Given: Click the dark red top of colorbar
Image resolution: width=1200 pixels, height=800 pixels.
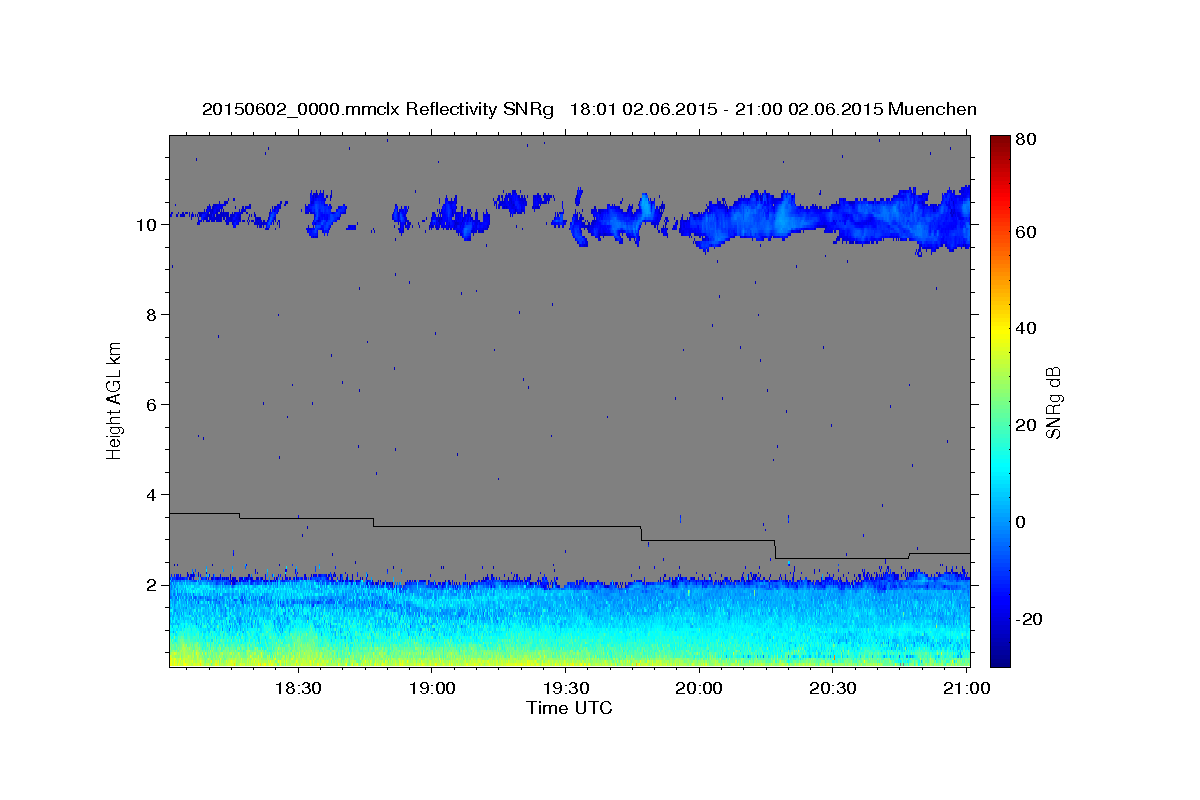Looking at the screenshot, I should [1000, 145].
